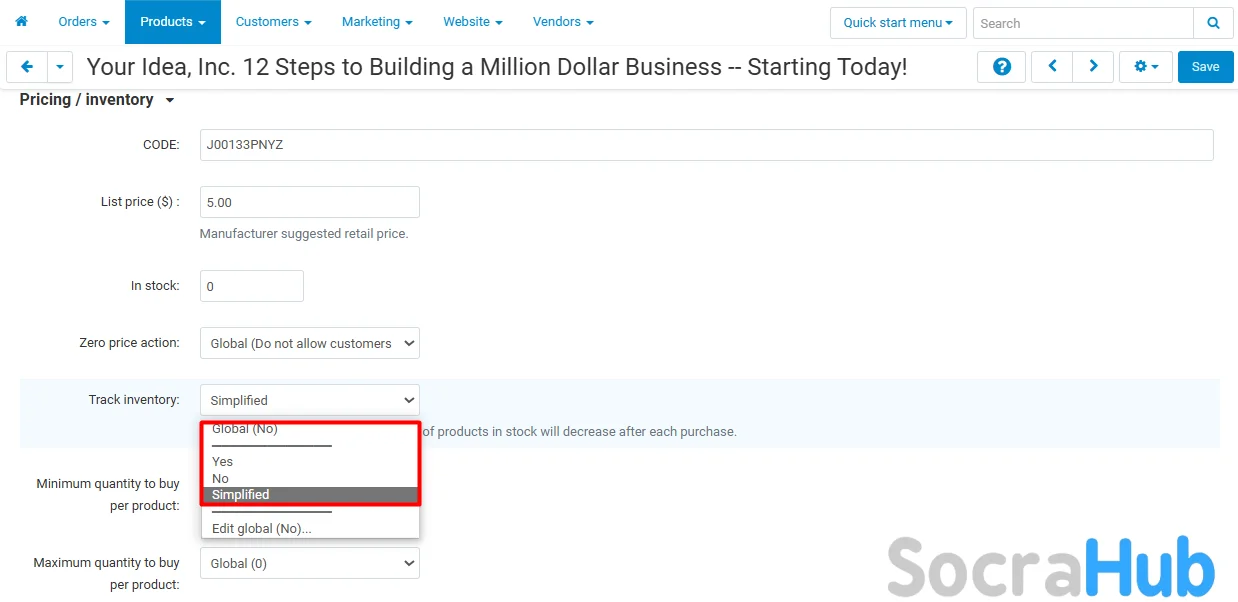Image resolution: width=1238 pixels, height=602 pixels.
Task: Click the CODE input field
Action: 706,145
